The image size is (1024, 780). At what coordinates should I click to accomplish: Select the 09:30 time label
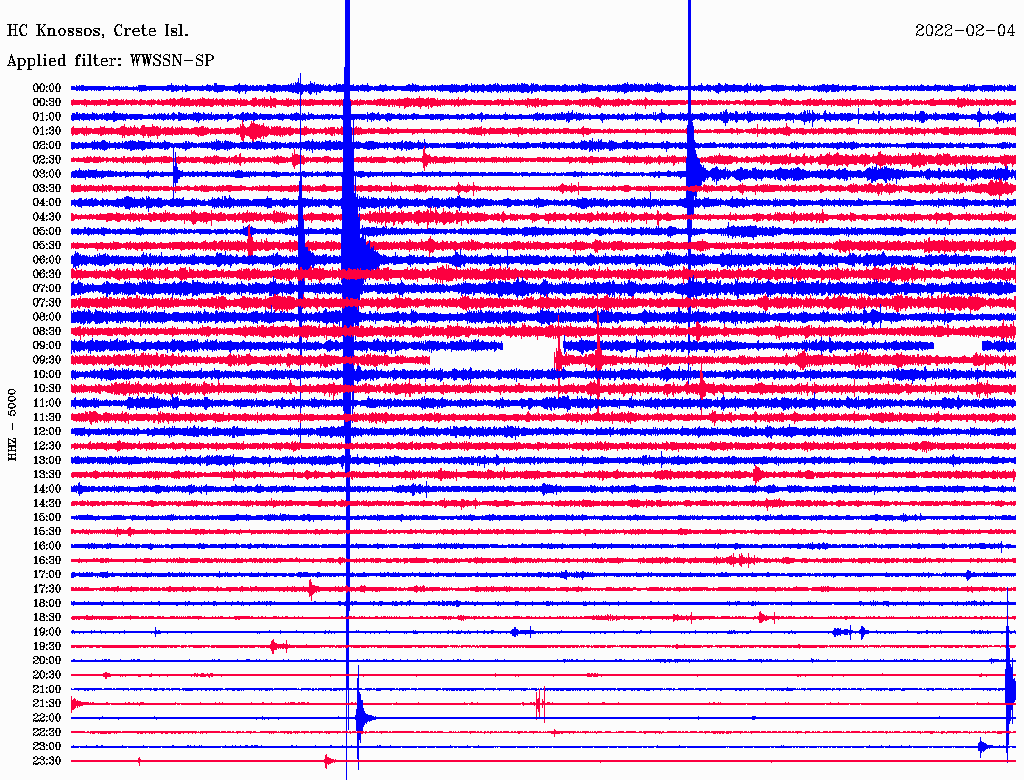coord(47,360)
